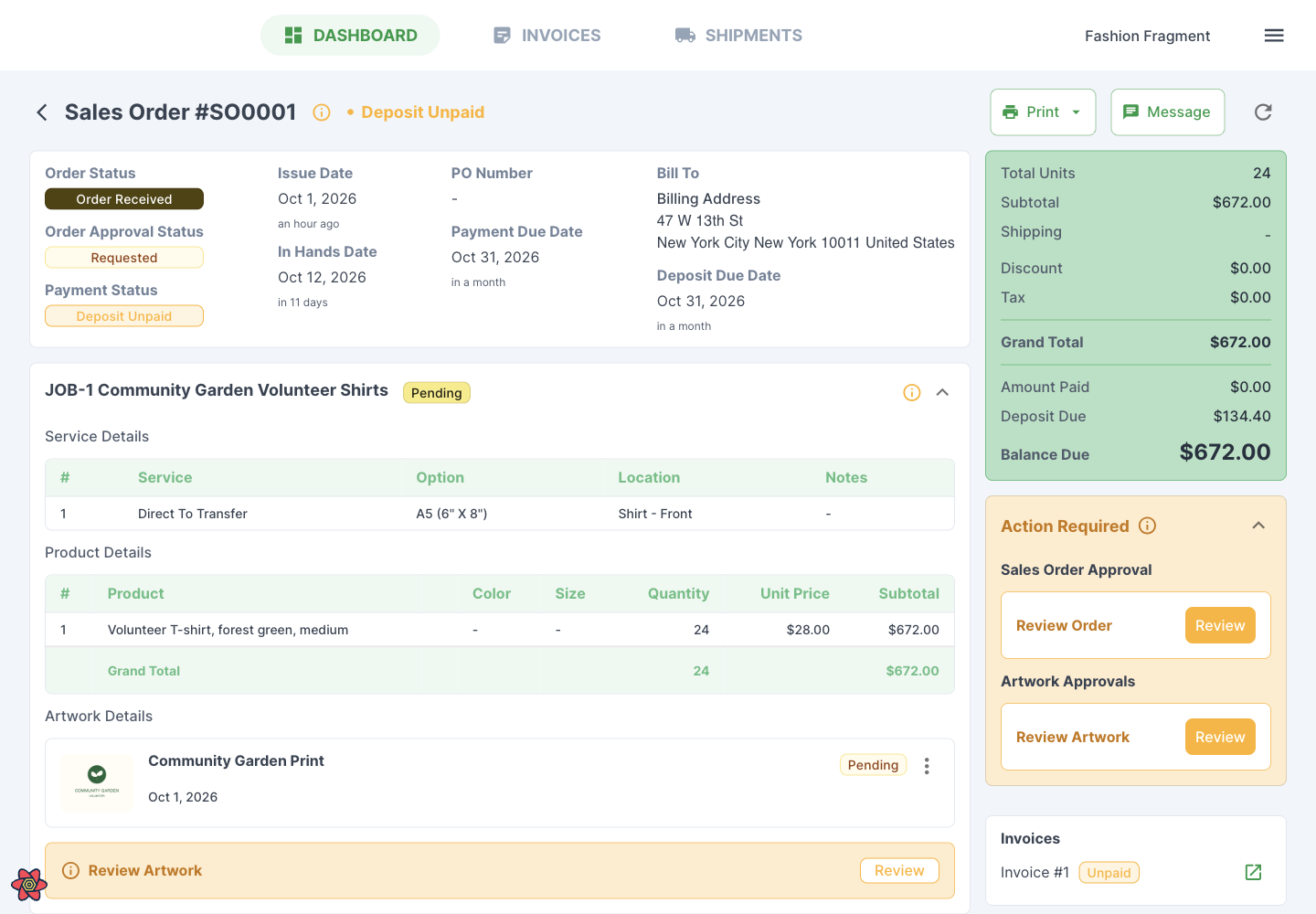The height and width of the screenshot is (914, 1316).
Task: Go to the Shipments tab
Action: click(738, 36)
